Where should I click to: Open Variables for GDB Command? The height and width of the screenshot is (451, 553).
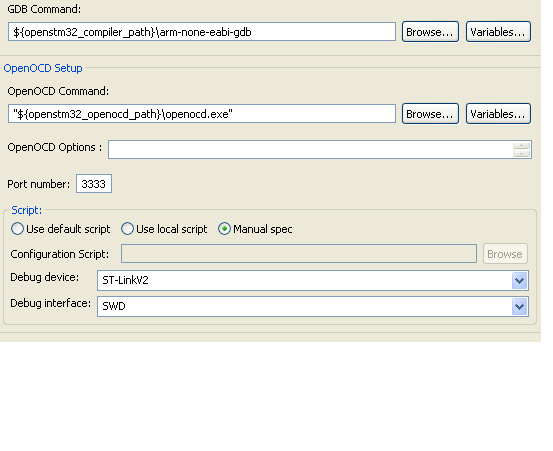[498, 32]
